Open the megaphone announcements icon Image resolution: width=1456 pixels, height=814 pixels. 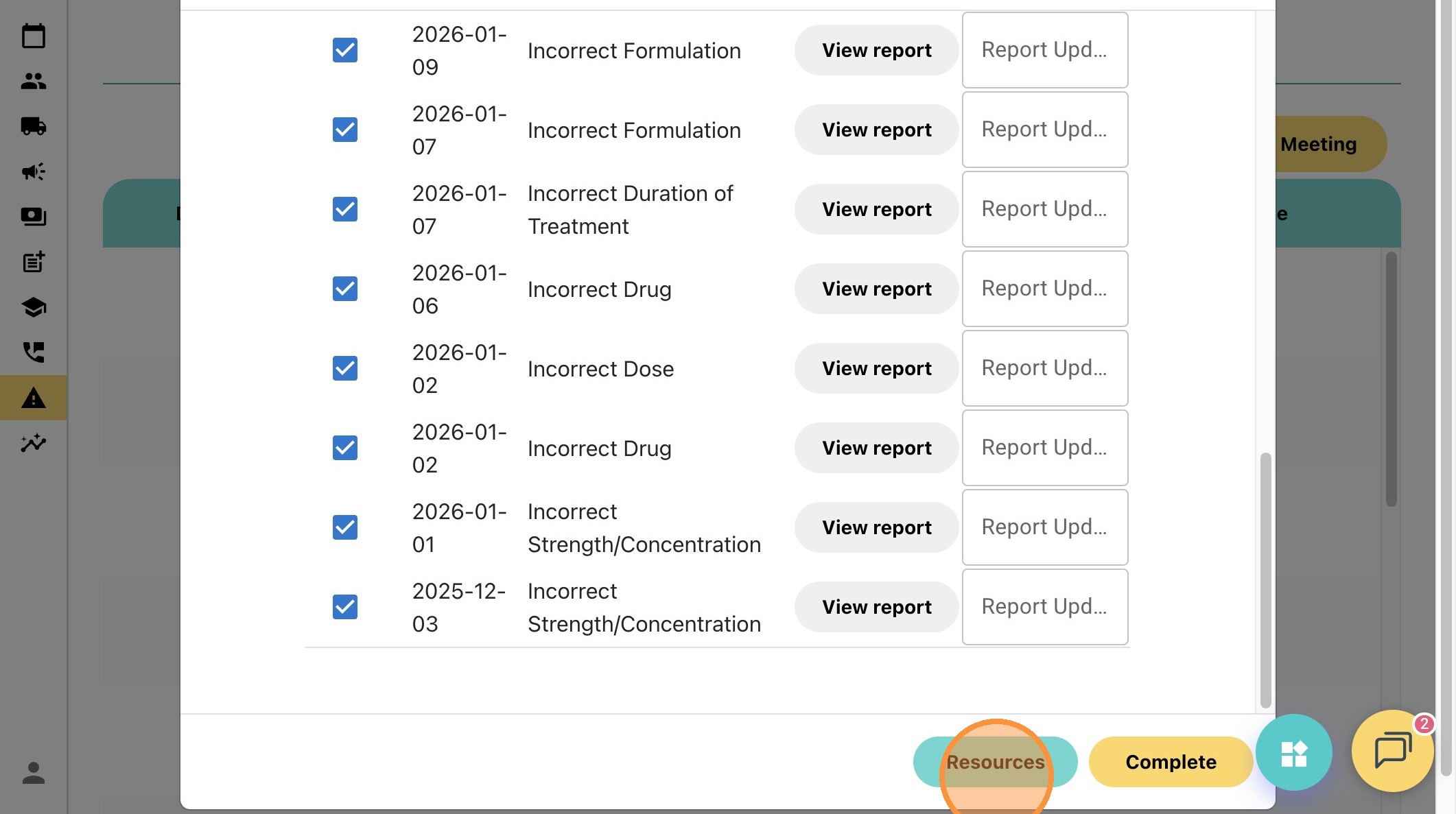33,171
